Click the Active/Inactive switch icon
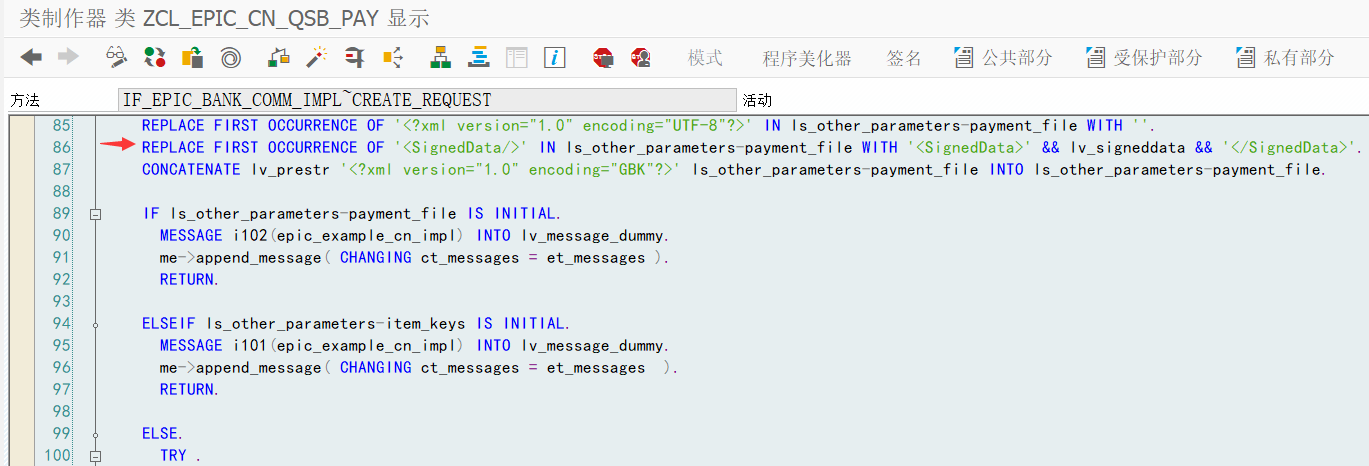This screenshot has height=466, width=1369. [x=155, y=58]
